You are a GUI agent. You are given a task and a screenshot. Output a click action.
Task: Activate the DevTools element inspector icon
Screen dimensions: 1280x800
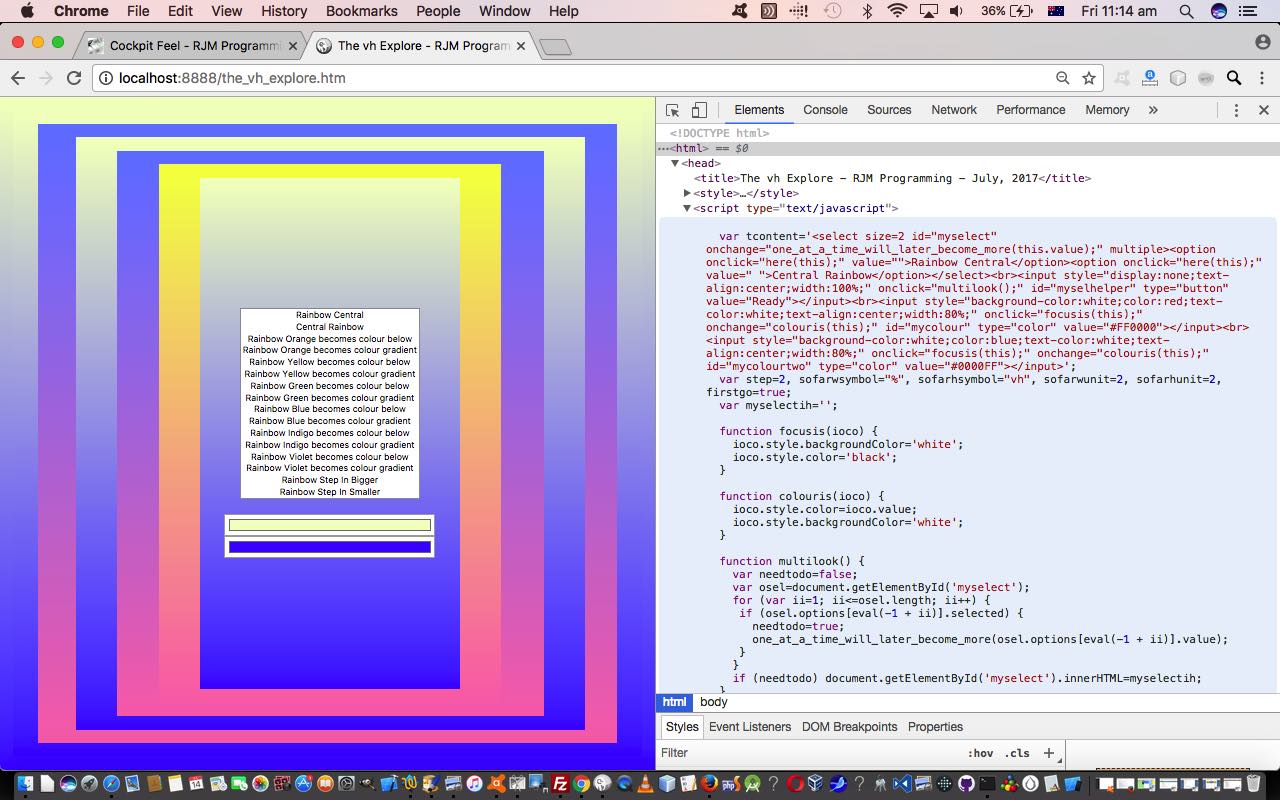pyautogui.click(x=673, y=110)
